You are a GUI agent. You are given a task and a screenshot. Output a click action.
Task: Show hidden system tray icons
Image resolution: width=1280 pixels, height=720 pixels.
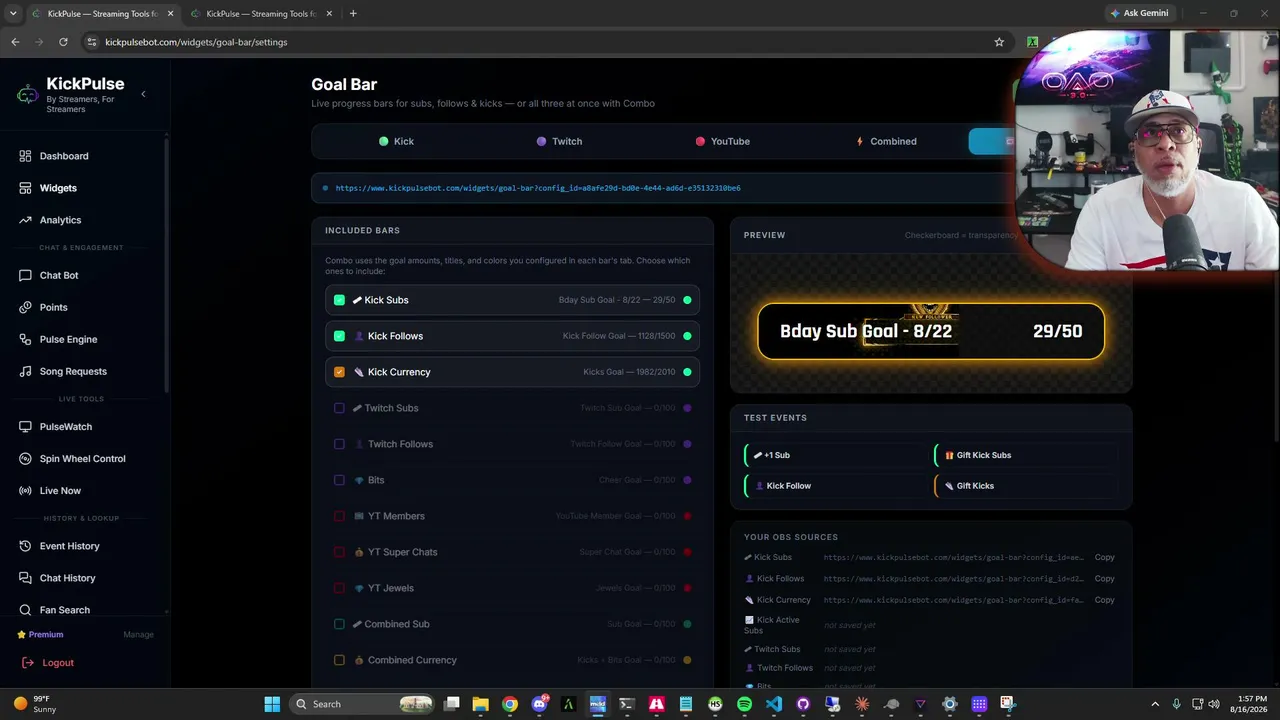click(1155, 704)
